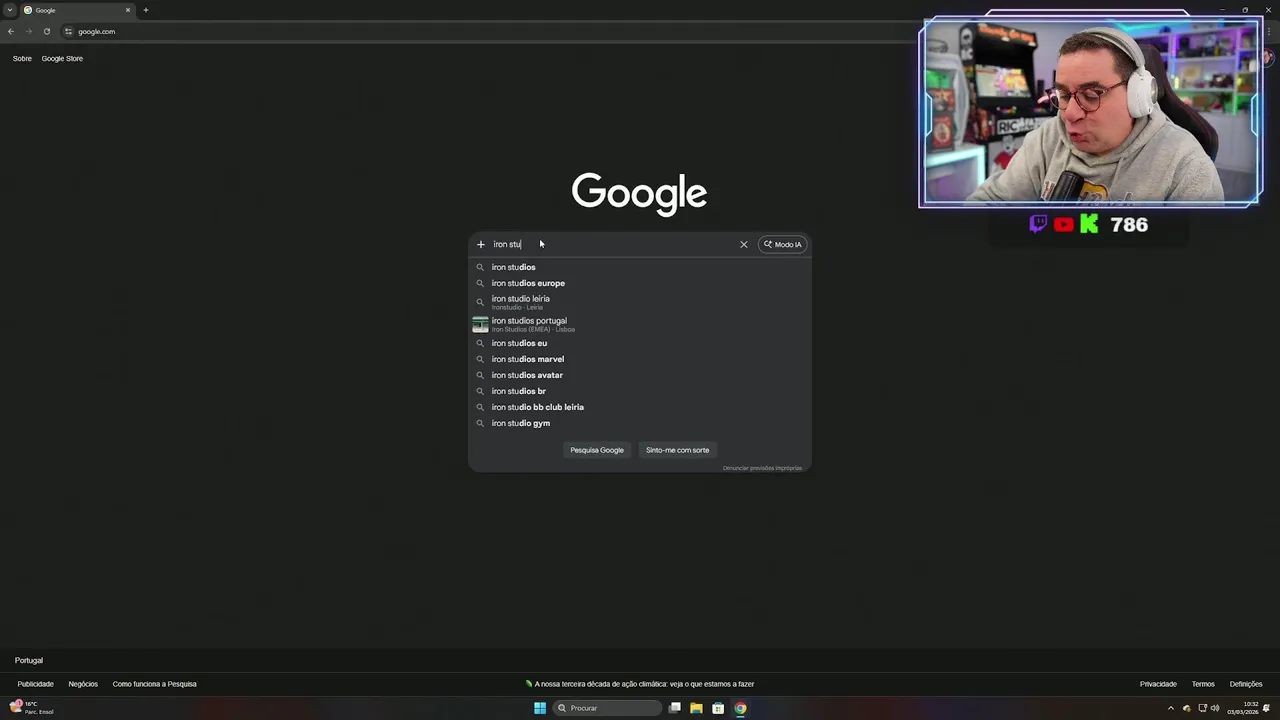Image resolution: width=1280 pixels, height=720 pixels.
Task: View site information icon in address bar
Action: pos(69,31)
